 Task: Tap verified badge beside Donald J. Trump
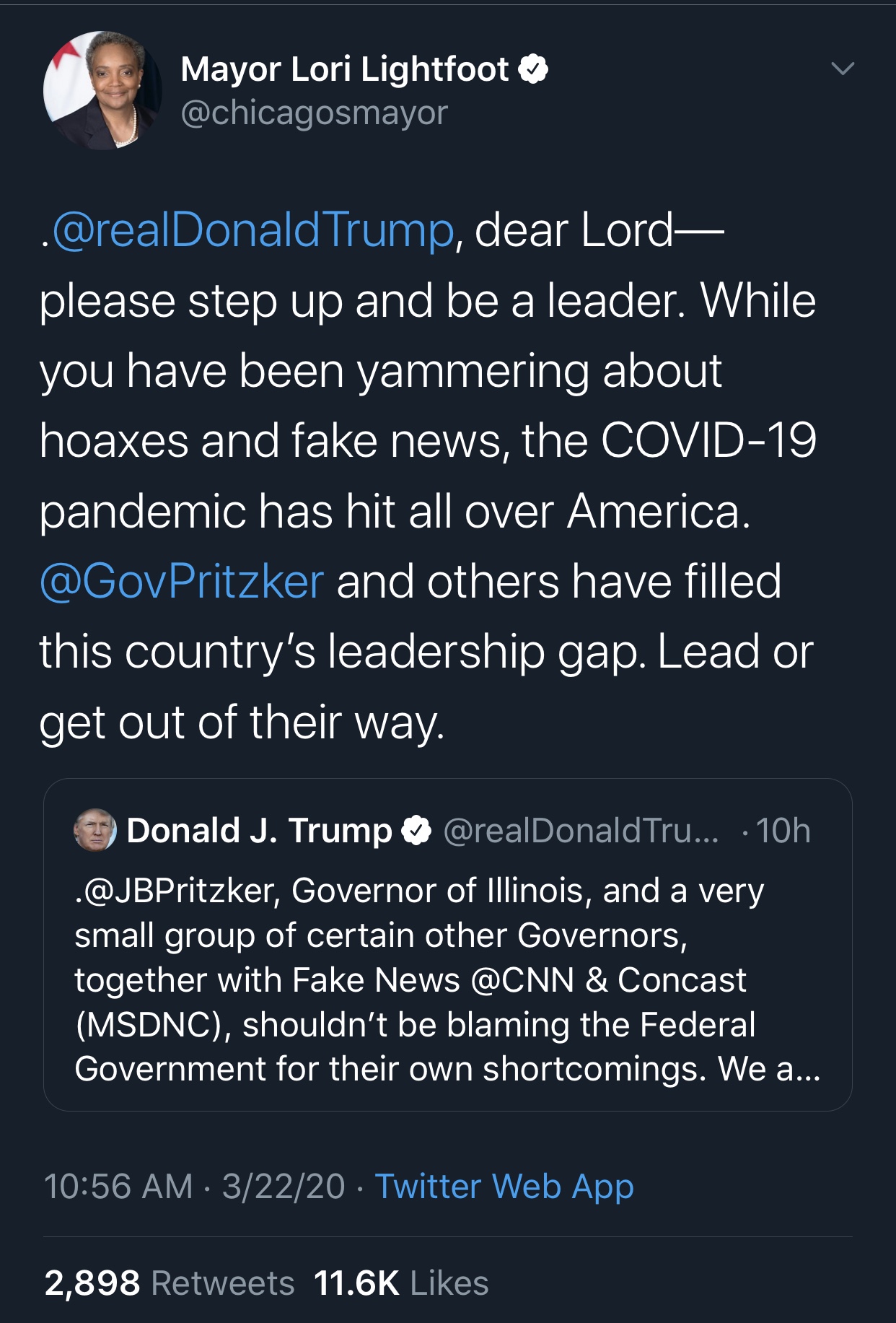pyautogui.click(x=416, y=831)
